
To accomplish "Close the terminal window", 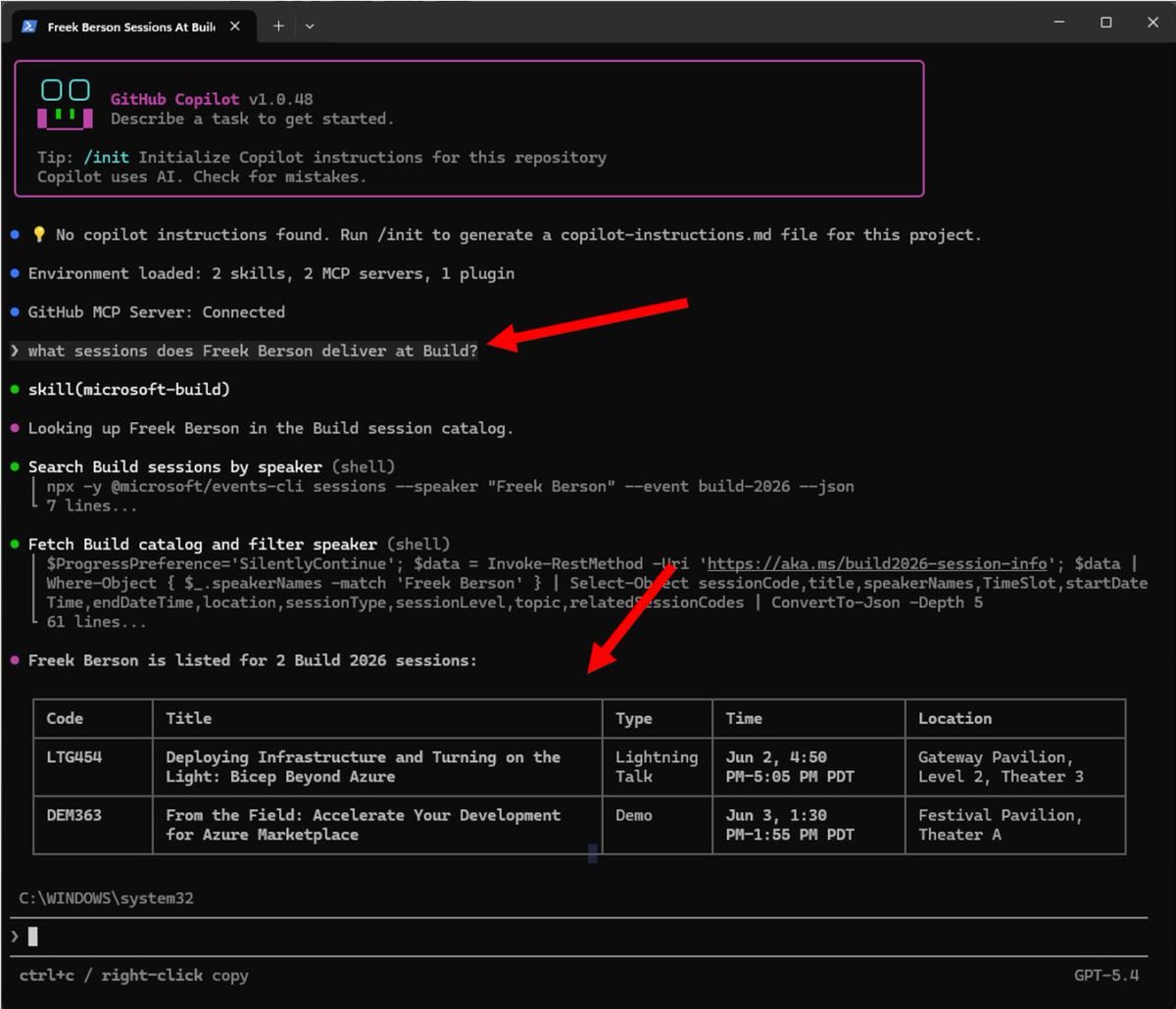I will click(x=1152, y=23).
